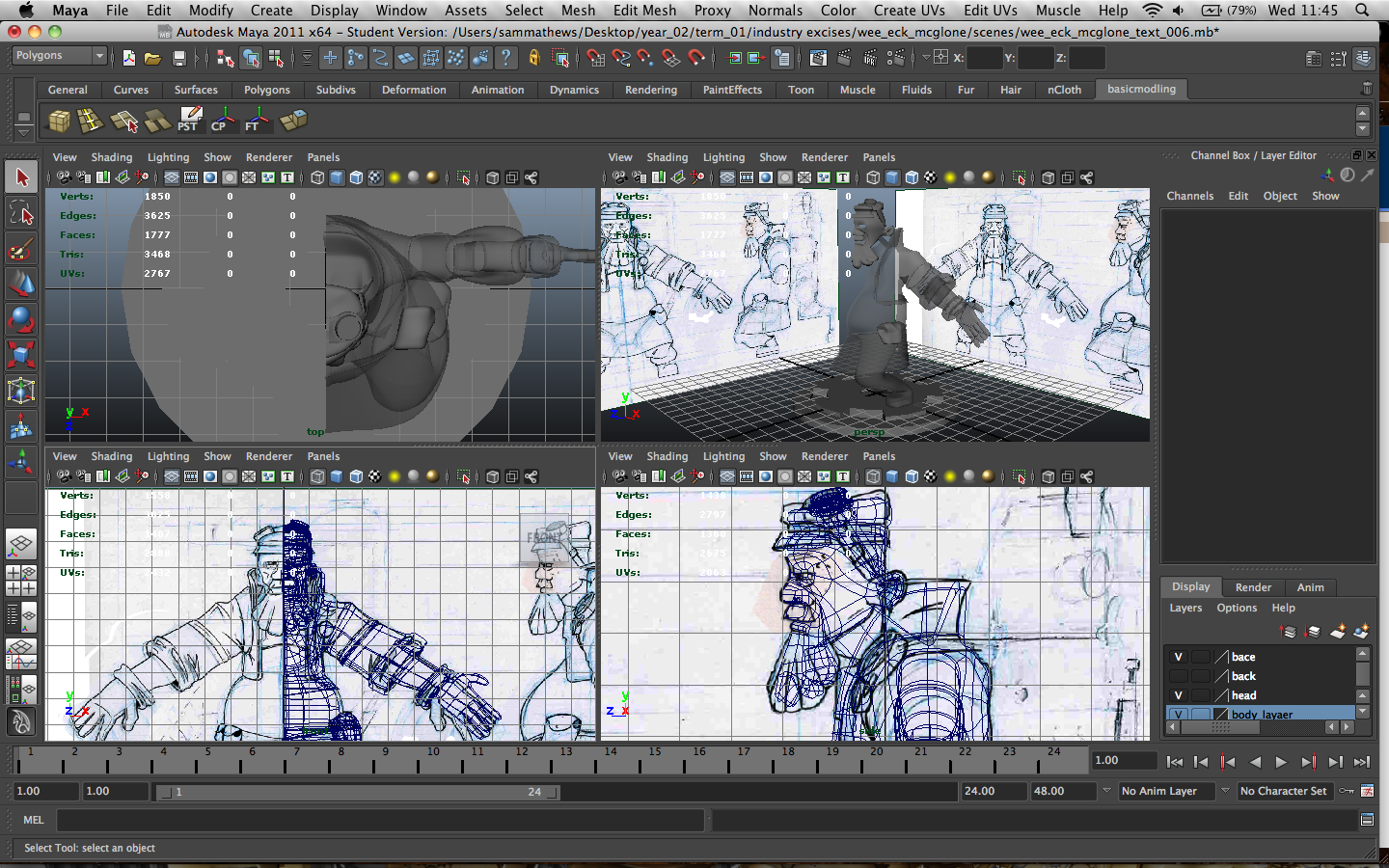Image resolution: width=1389 pixels, height=868 pixels.
Task: Open the Polygons menu set dropdown
Action: click(x=60, y=56)
